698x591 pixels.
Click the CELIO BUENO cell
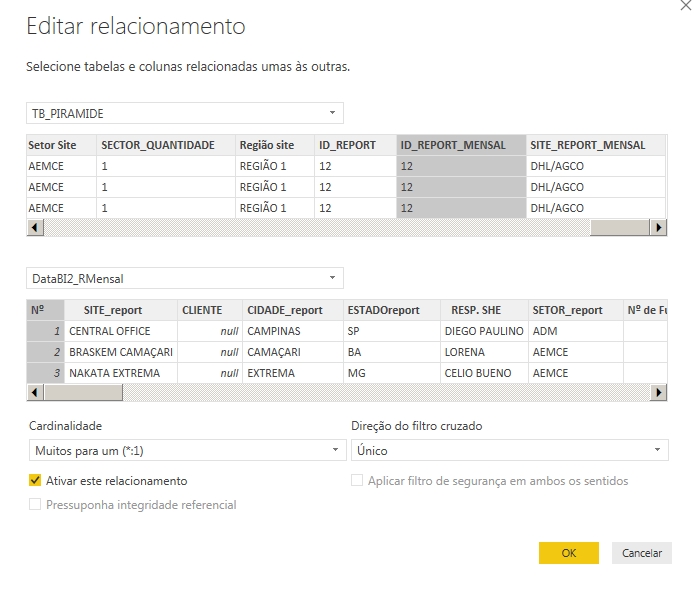point(484,373)
